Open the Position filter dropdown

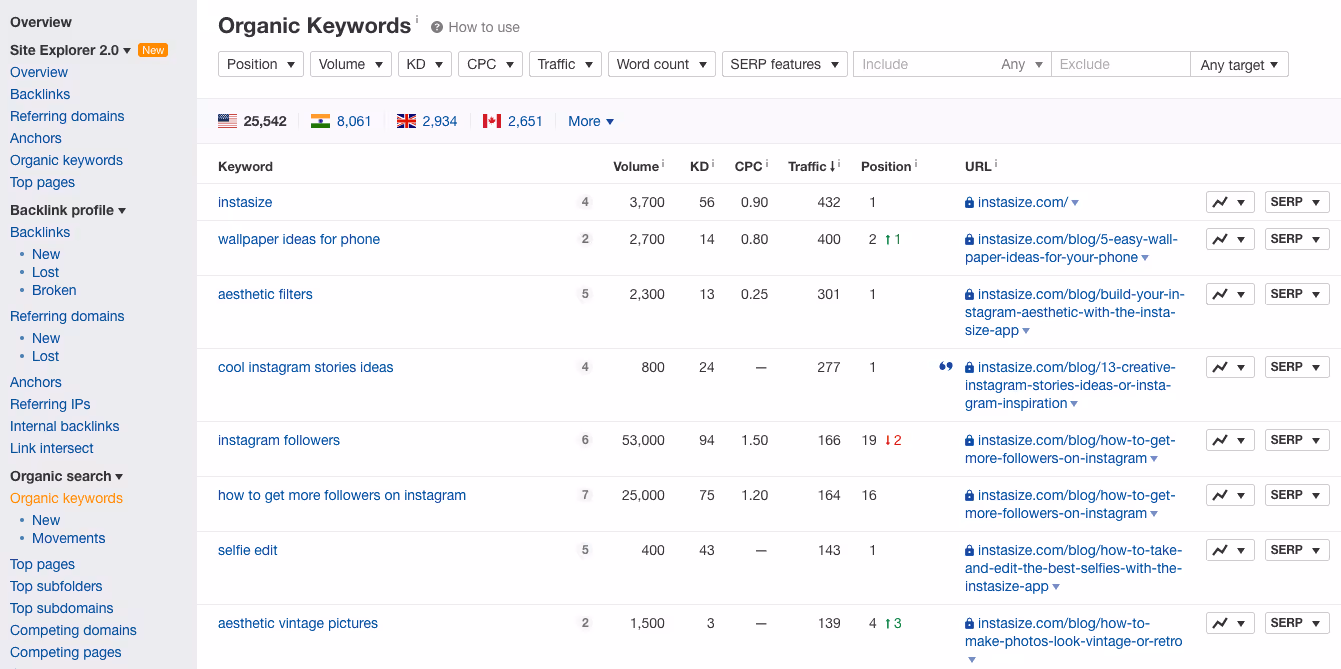(261, 64)
